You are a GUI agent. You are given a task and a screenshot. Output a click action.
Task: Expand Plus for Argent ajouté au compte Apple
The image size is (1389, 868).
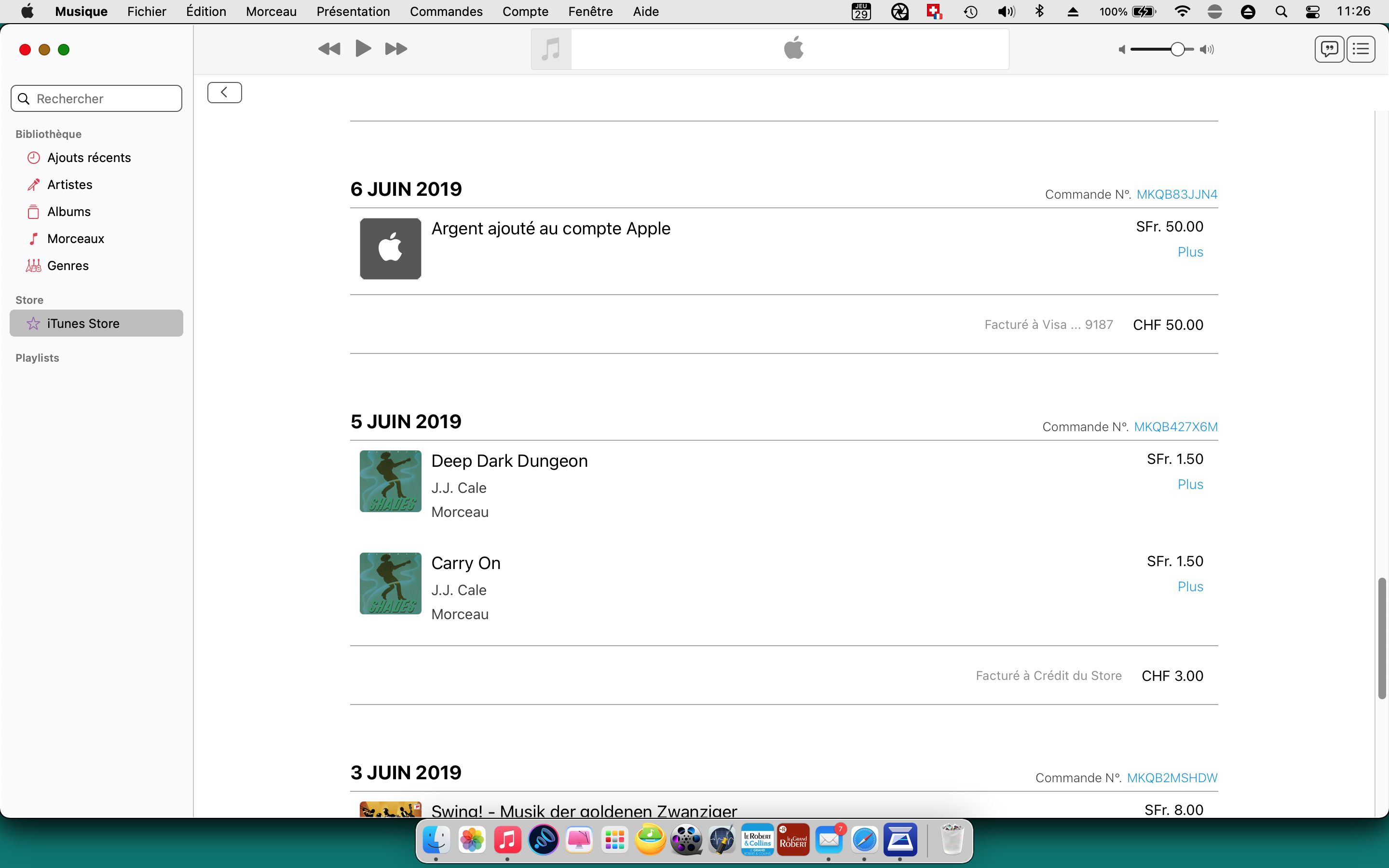pos(1190,252)
